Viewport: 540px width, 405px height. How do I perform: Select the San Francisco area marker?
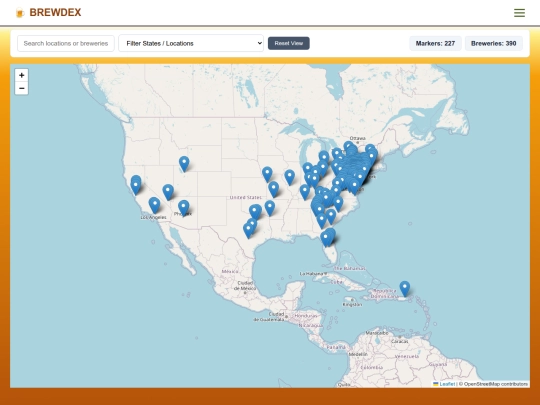point(136,185)
